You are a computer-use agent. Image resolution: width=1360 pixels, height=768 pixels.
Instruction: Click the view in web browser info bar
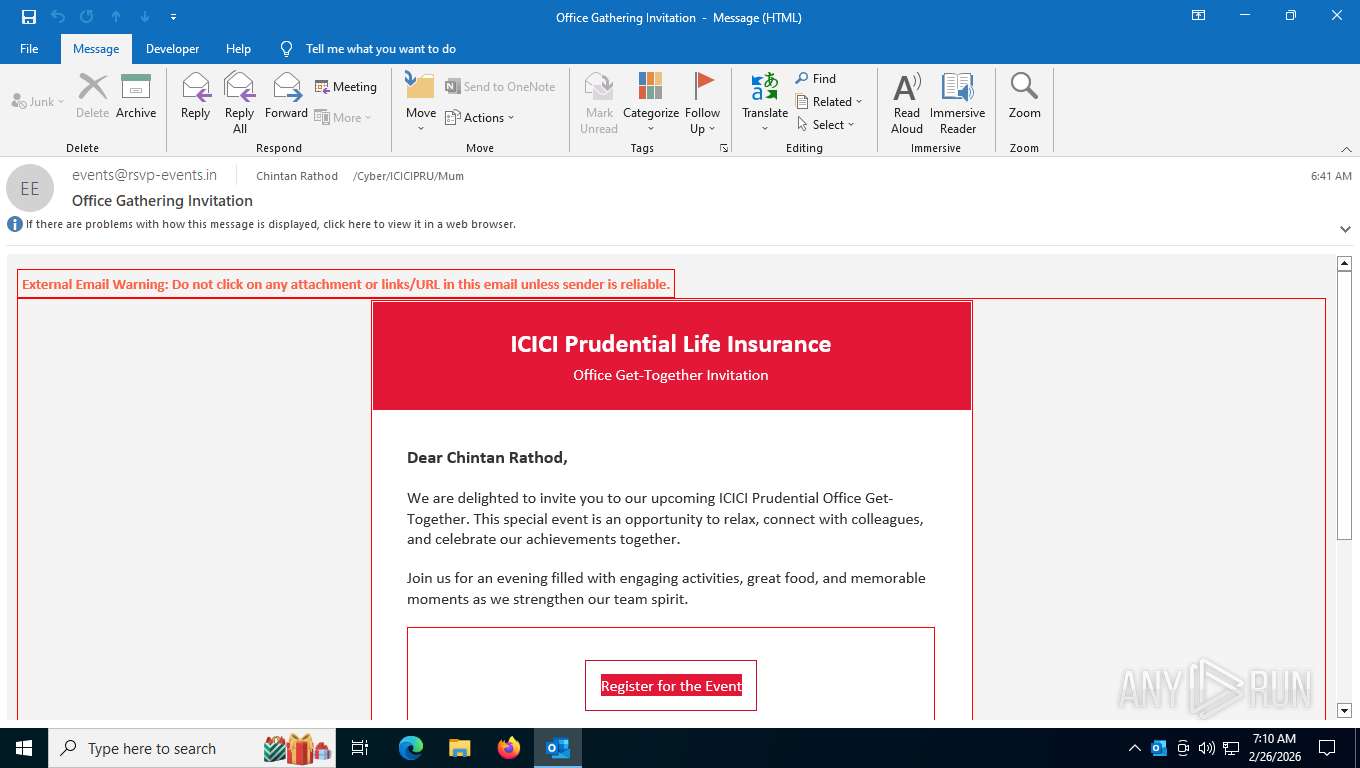coord(270,224)
